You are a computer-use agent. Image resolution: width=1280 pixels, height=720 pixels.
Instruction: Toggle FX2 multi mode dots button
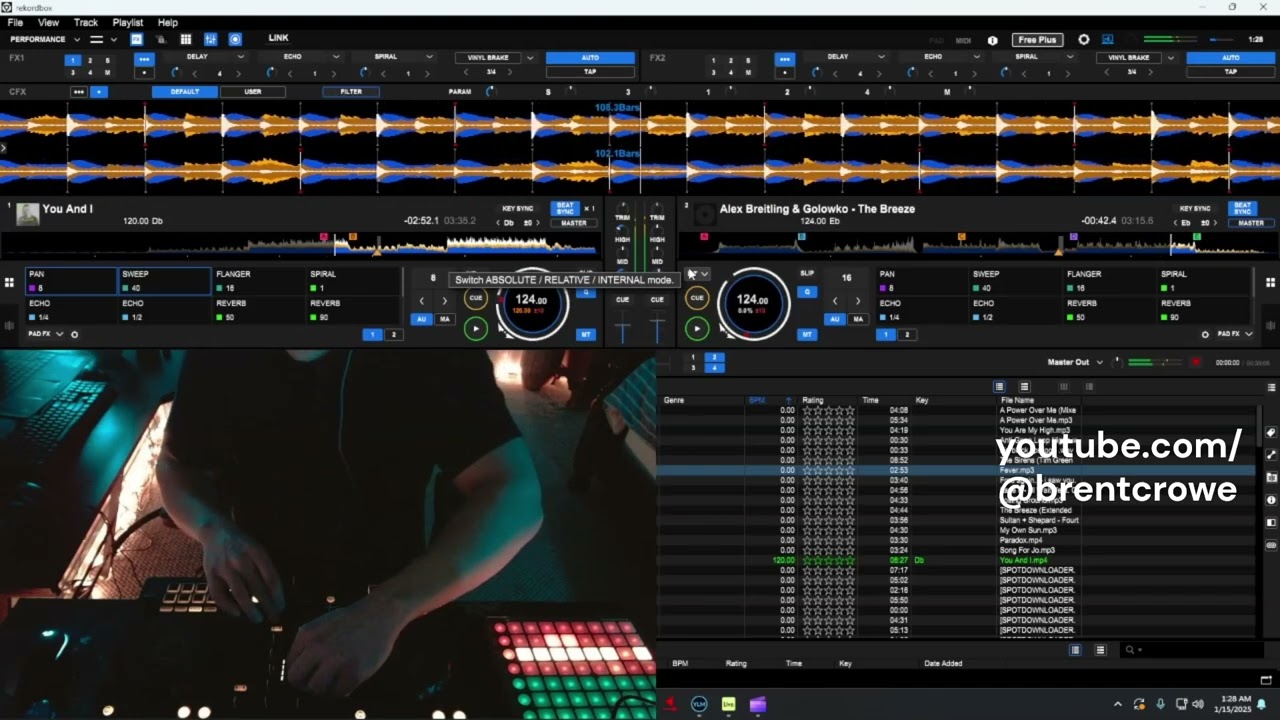(x=785, y=59)
